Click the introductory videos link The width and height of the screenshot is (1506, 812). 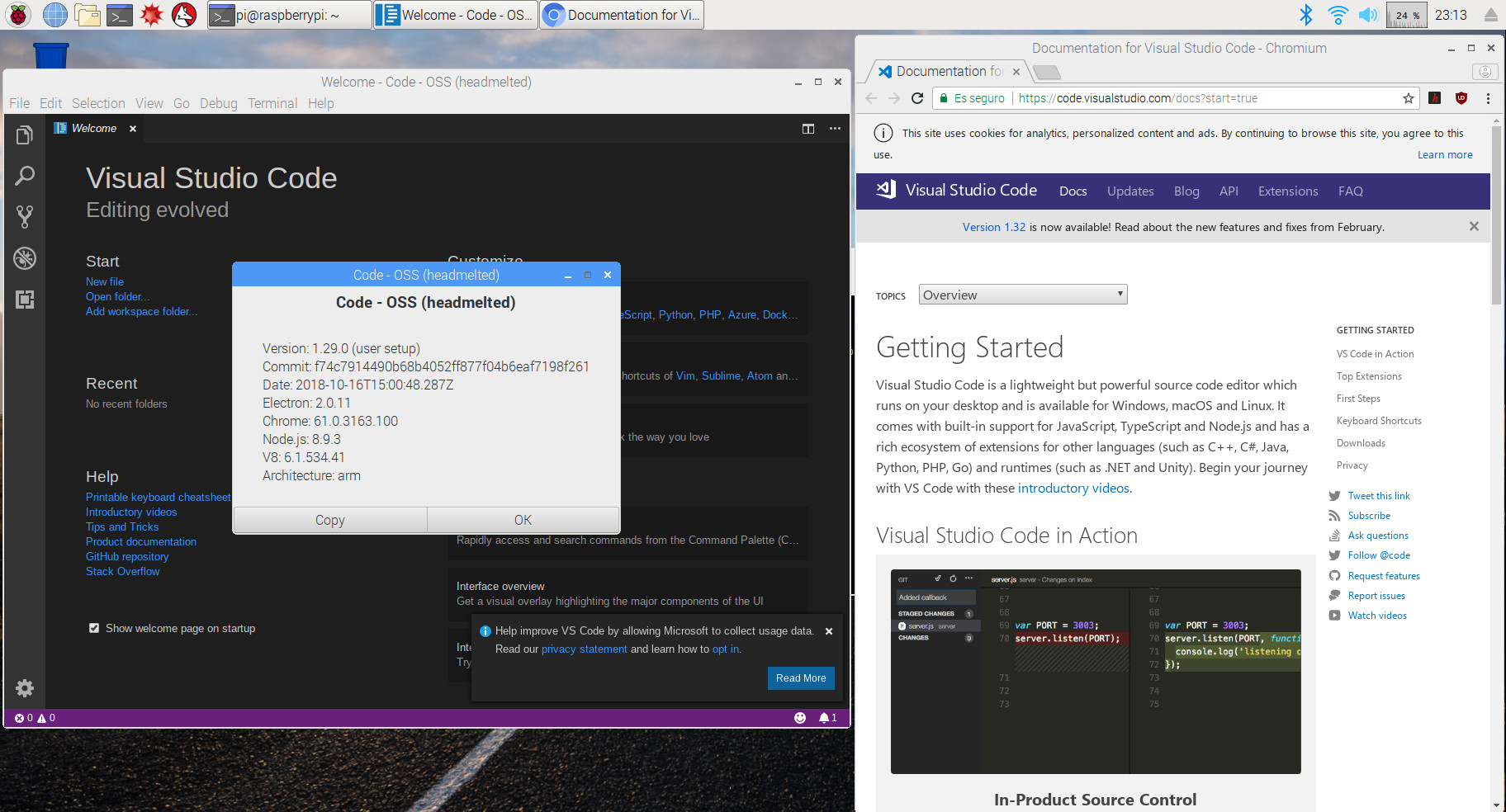[1073, 489]
